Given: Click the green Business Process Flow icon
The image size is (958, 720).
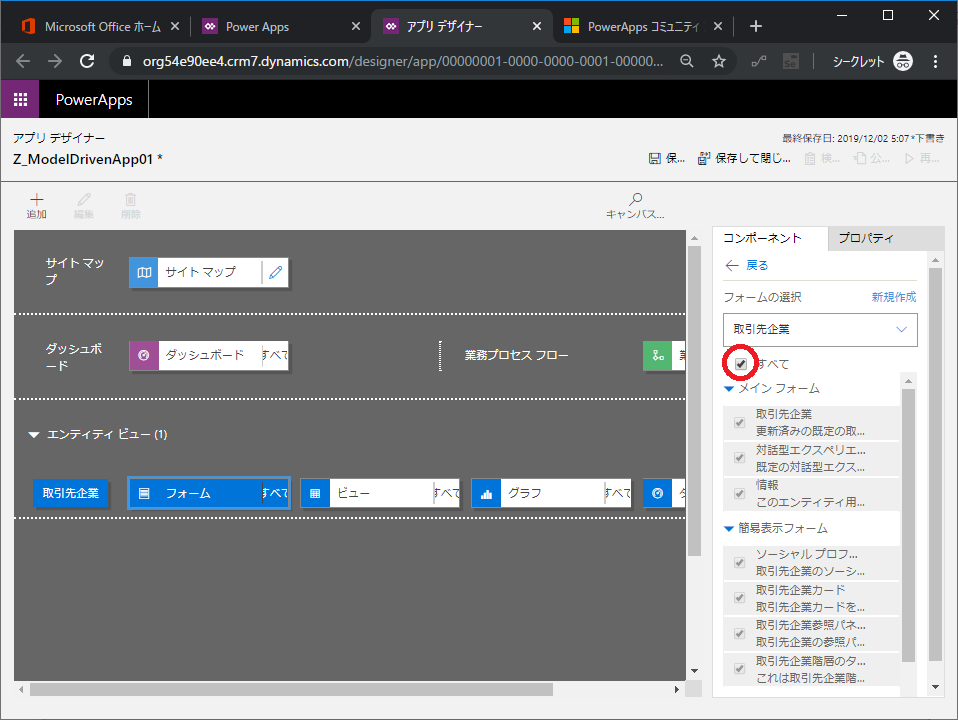Looking at the screenshot, I should (x=658, y=356).
